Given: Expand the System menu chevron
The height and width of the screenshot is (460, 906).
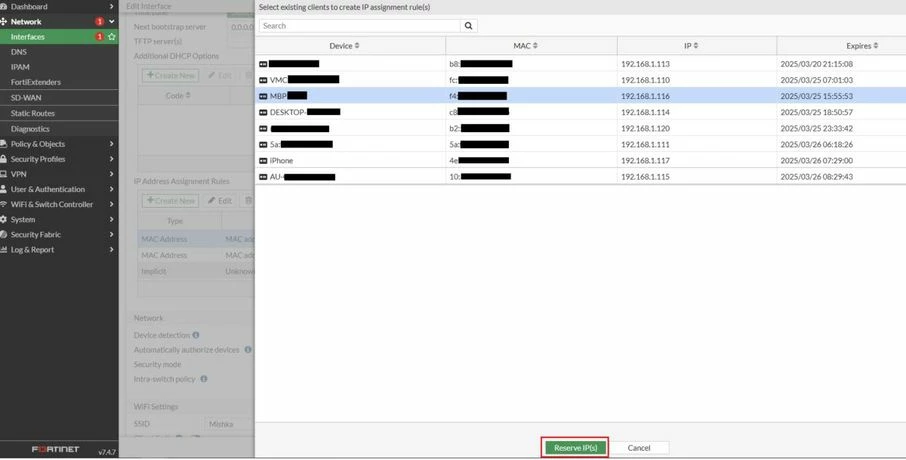Looking at the screenshot, I should [x=112, y=220].
